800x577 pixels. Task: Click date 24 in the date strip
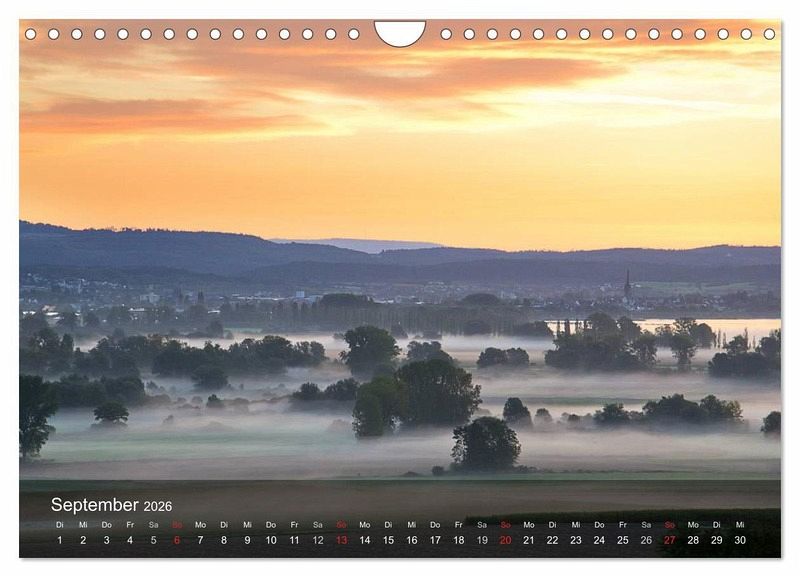[x=599, y=540]
